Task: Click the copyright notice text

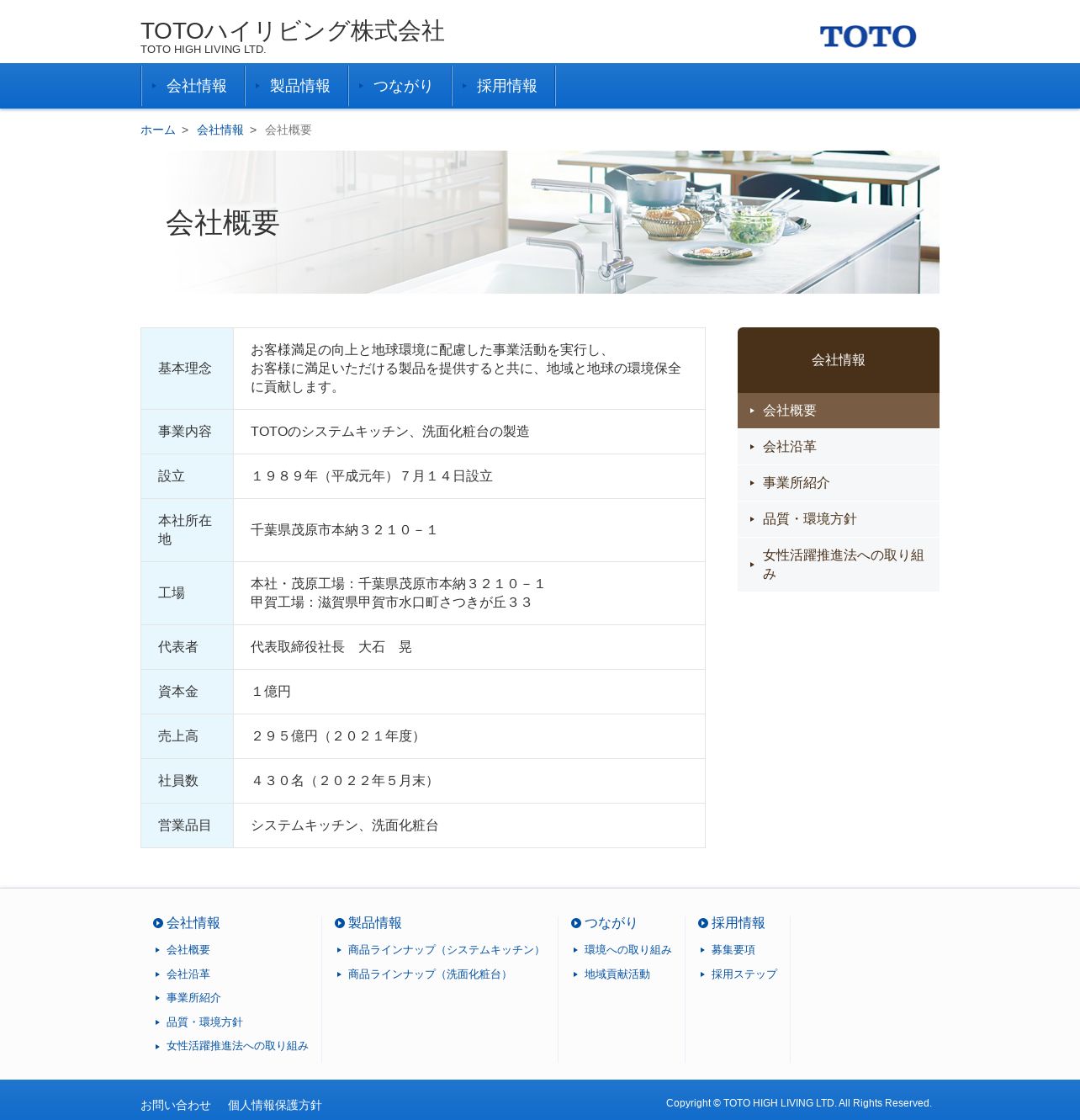Action: (799, 1103)
